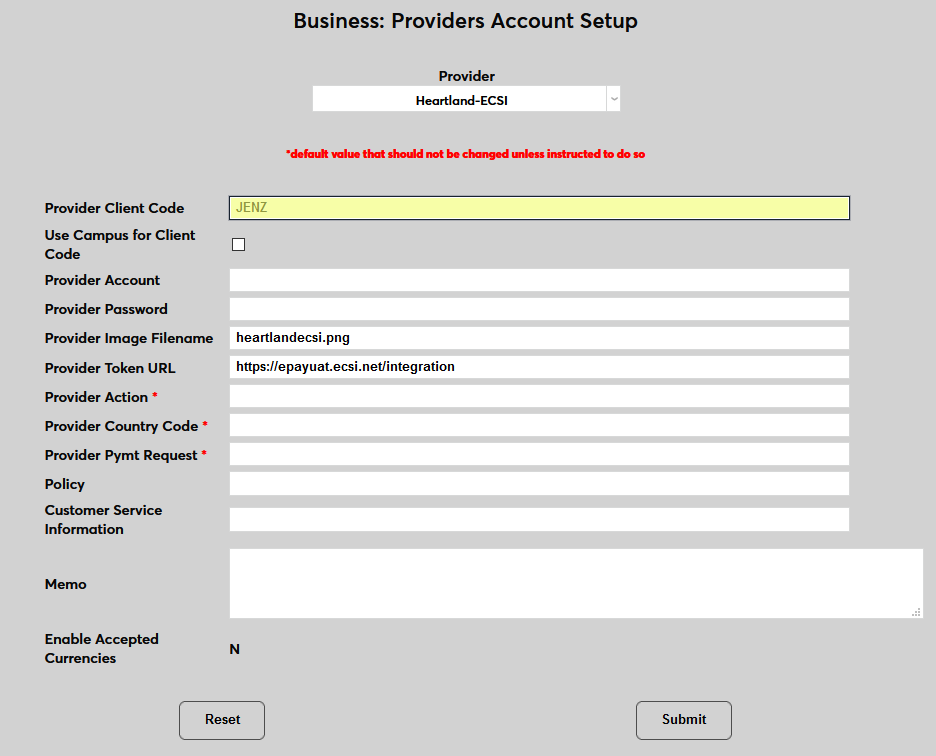The width and height of the screenshot is (936, 756).
Task: Click the Provider Country Code field
Action: [539, 425]
